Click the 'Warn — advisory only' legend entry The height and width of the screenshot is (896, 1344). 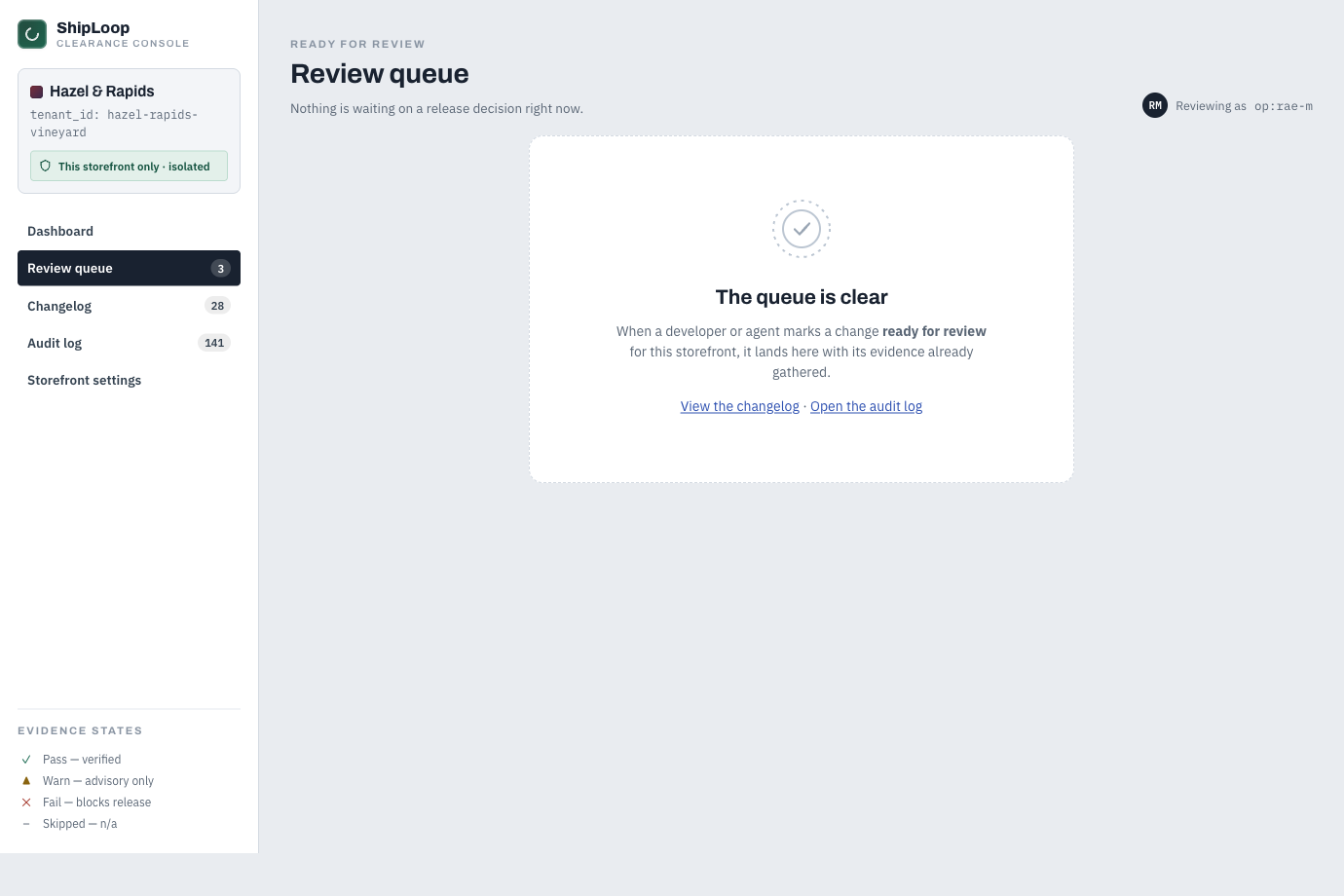pos(98,781)
